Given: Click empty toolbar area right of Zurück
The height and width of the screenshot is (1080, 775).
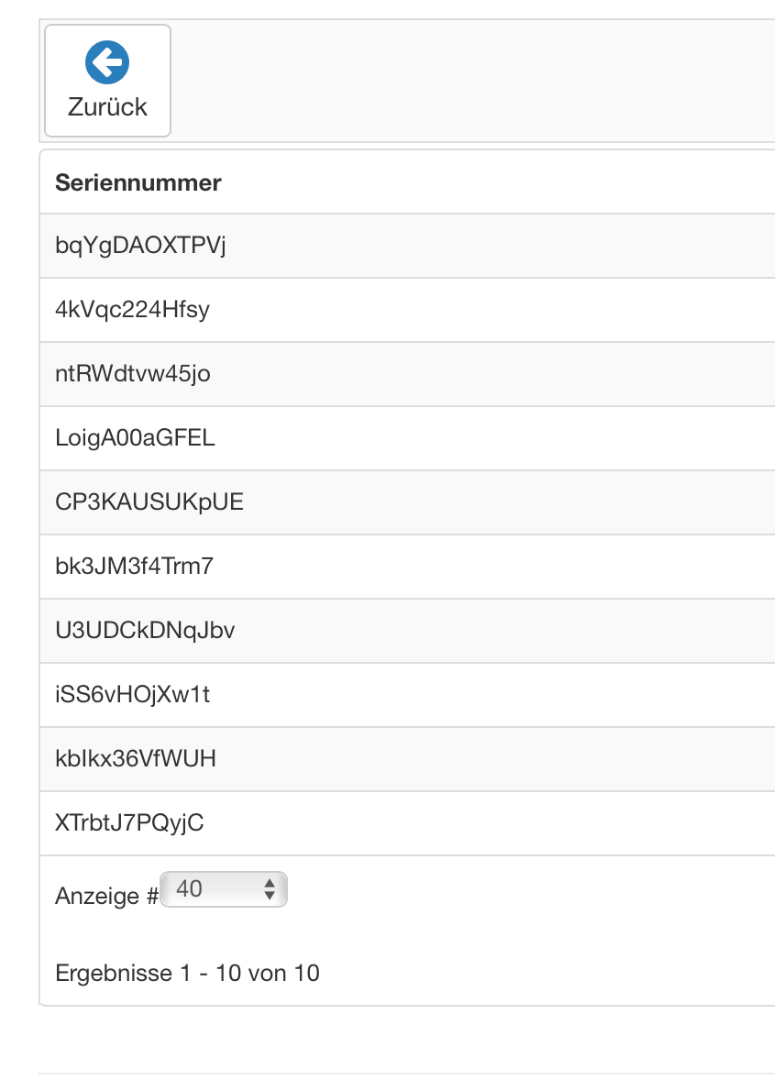Looking at the screenshot, I should 470,80.
